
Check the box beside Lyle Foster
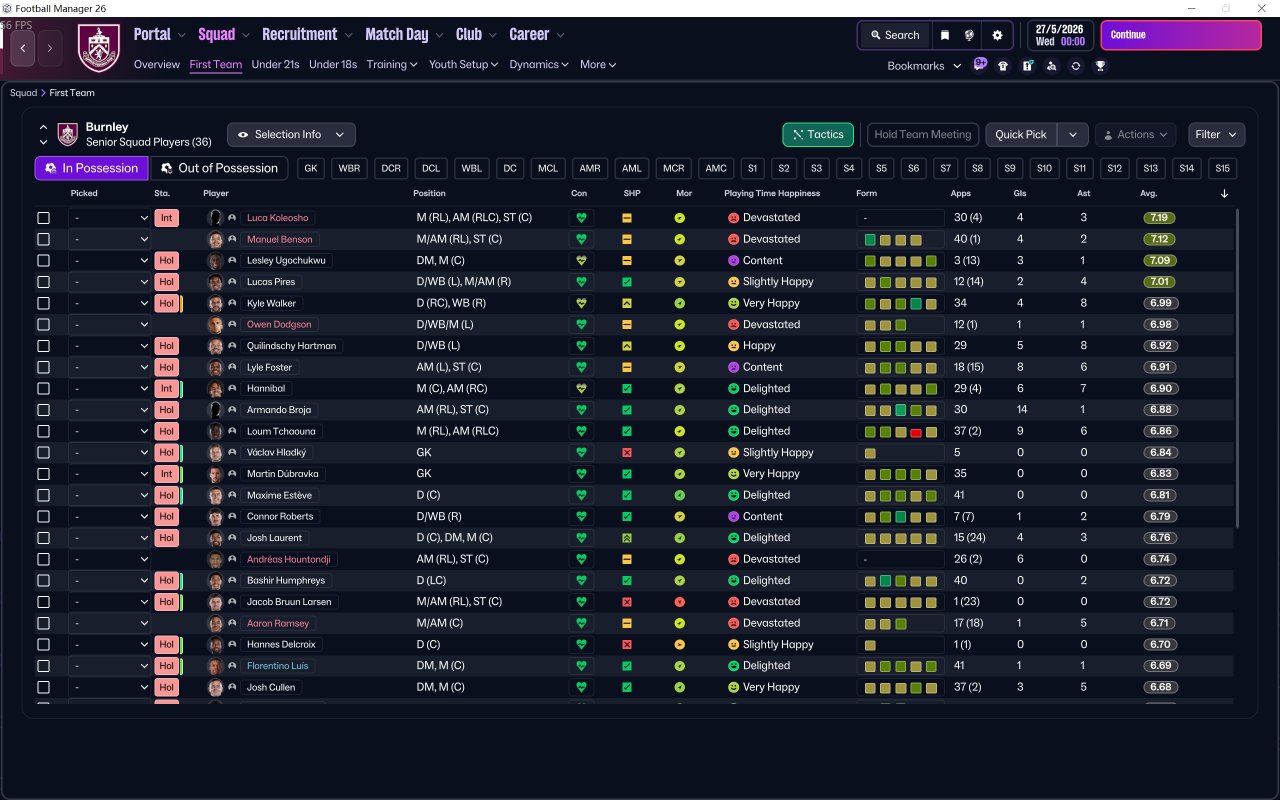pos(43,367)
